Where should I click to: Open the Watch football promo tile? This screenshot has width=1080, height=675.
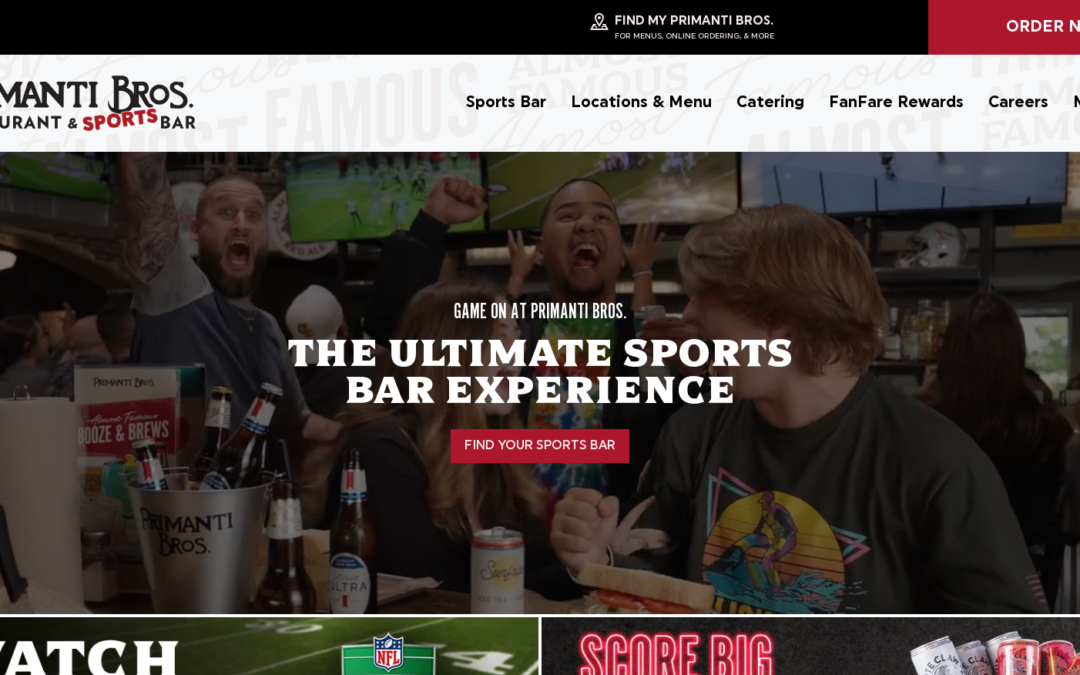[x=269, y=646]
